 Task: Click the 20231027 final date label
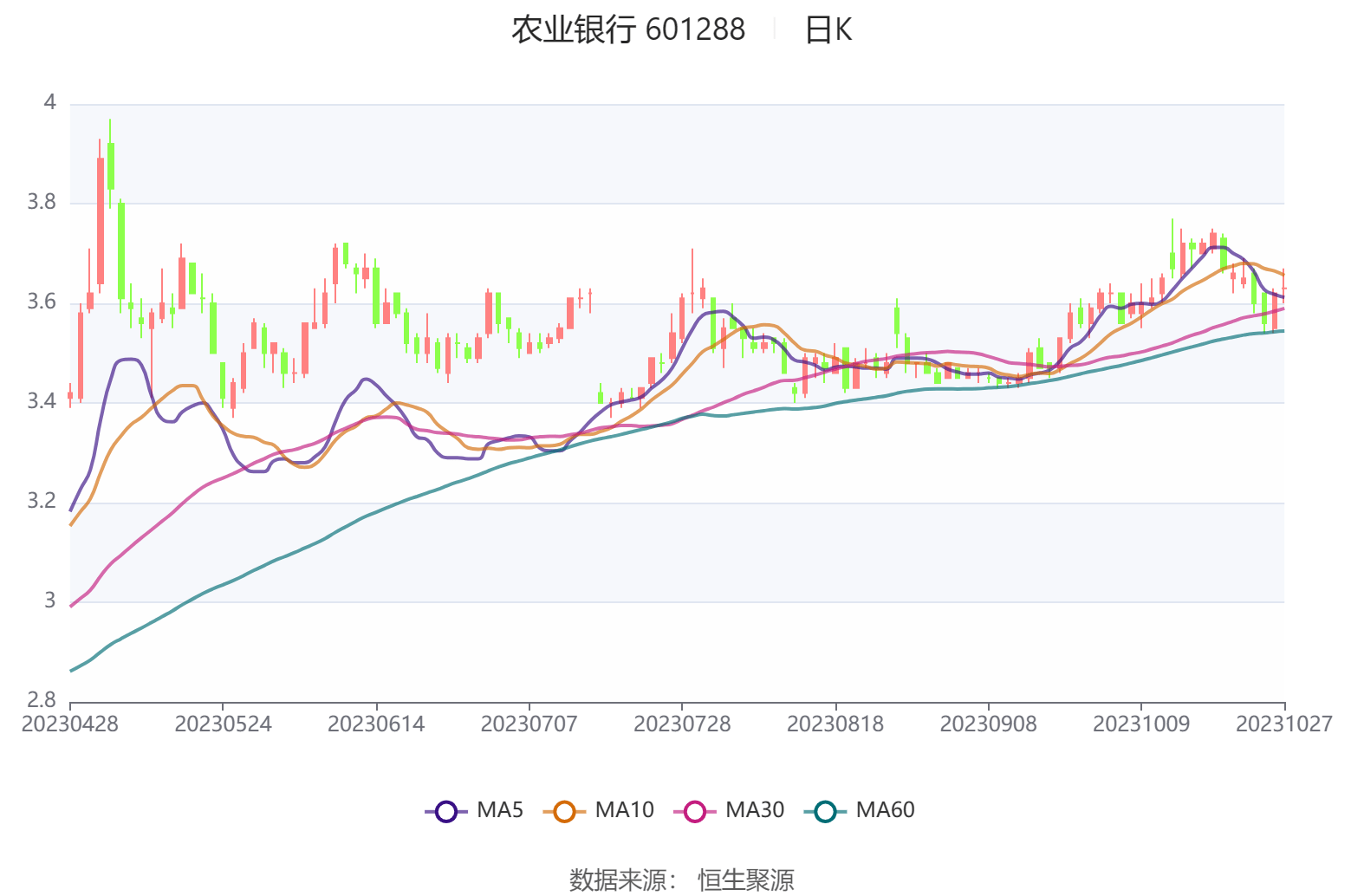1283,724
